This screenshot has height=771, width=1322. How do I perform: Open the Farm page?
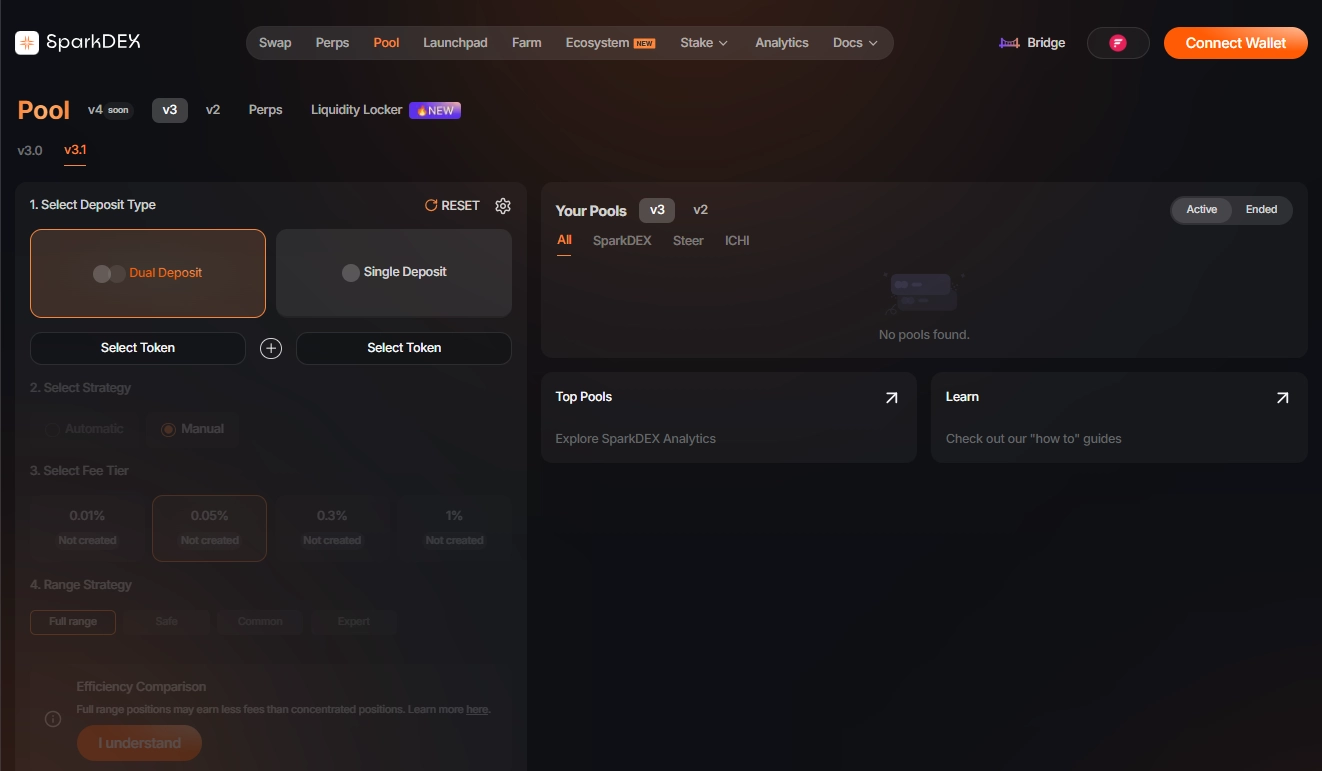point(526,43)
